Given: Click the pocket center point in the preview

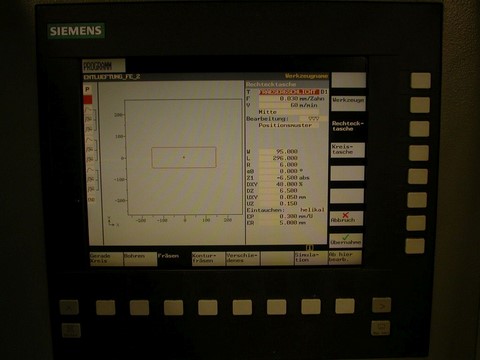Looking at the screenshot, I should point(184,157).
